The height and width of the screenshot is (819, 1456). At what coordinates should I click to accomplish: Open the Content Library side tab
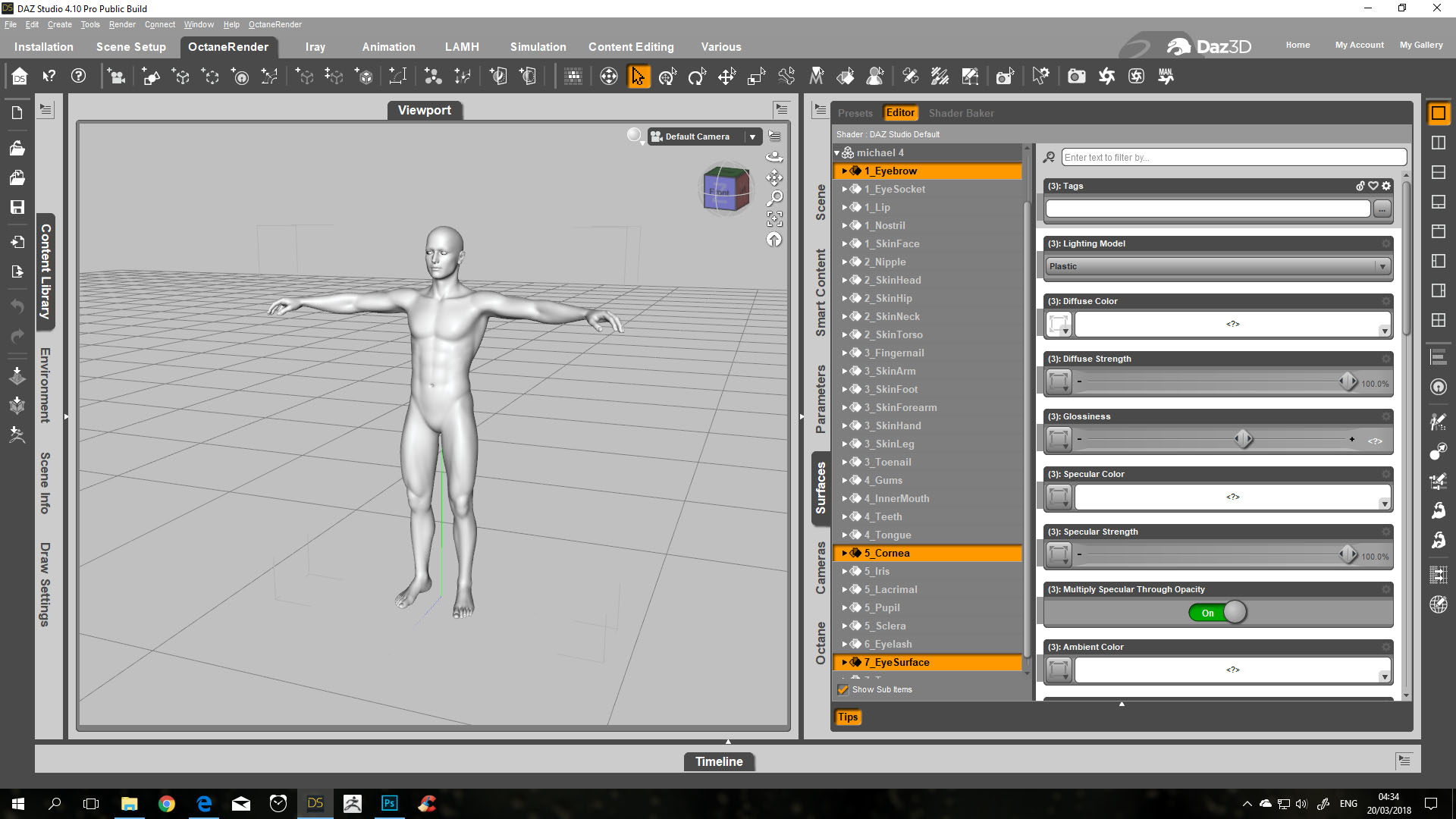point(45,271)
